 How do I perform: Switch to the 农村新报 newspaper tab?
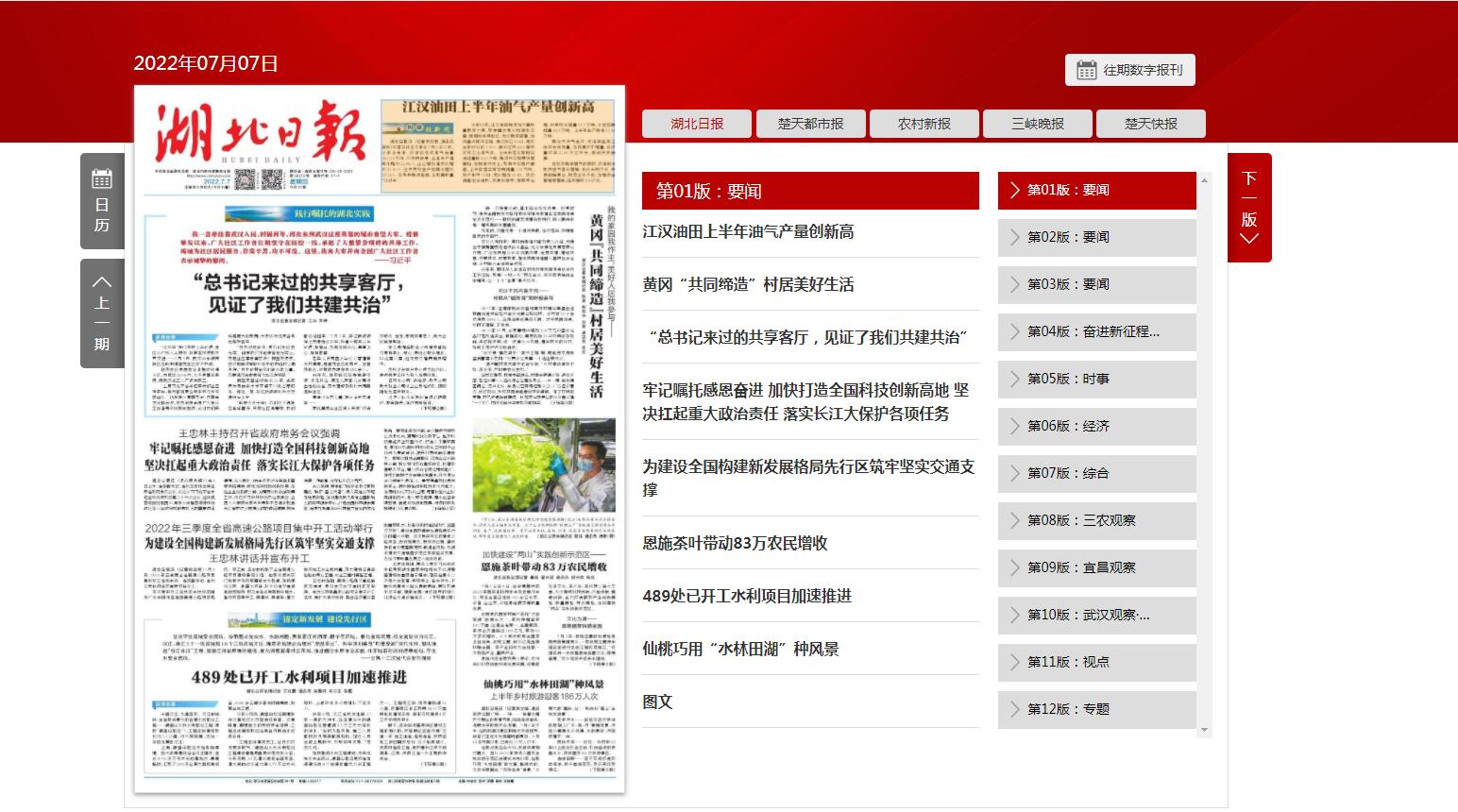coord(924,124)
